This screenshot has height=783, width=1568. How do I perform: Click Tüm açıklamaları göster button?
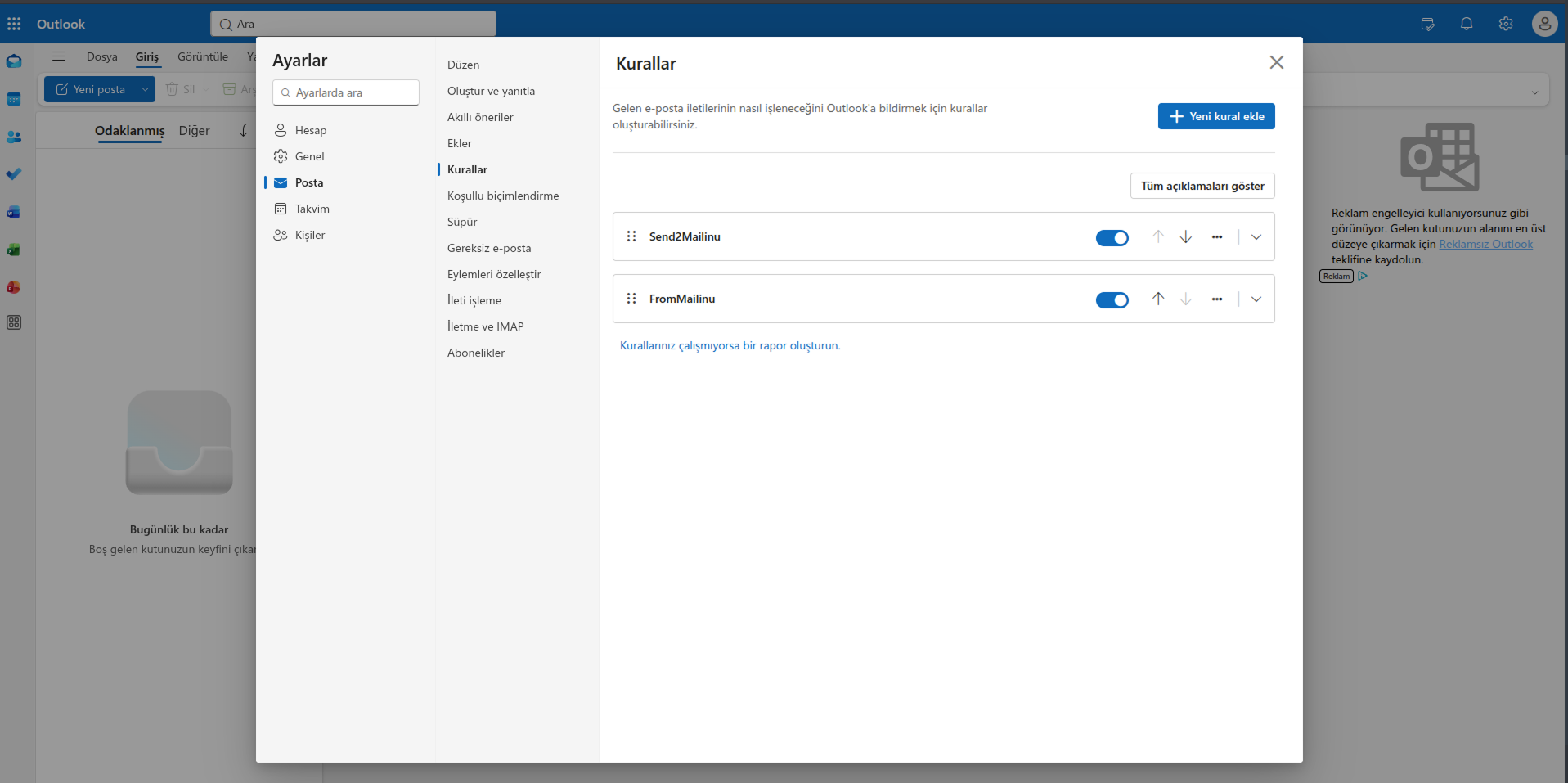pyautogui.click(x=1202, y=186)
